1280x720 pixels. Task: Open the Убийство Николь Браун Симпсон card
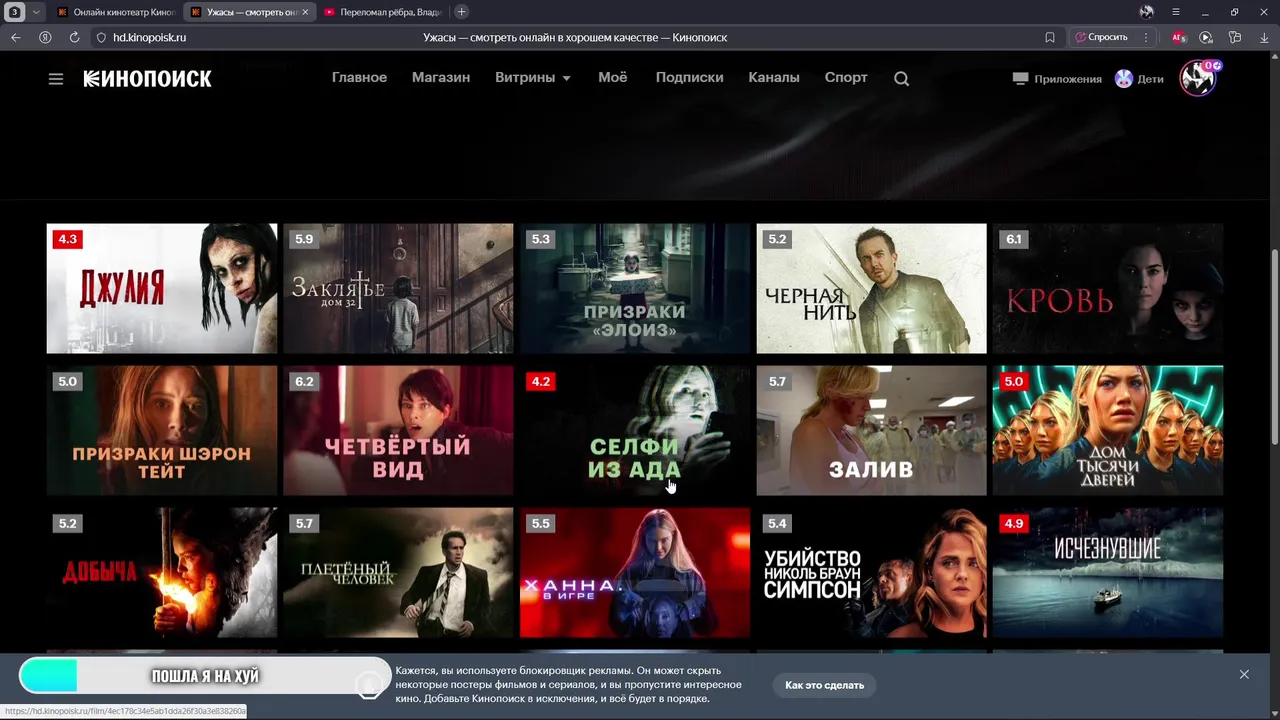coord(871,573)
